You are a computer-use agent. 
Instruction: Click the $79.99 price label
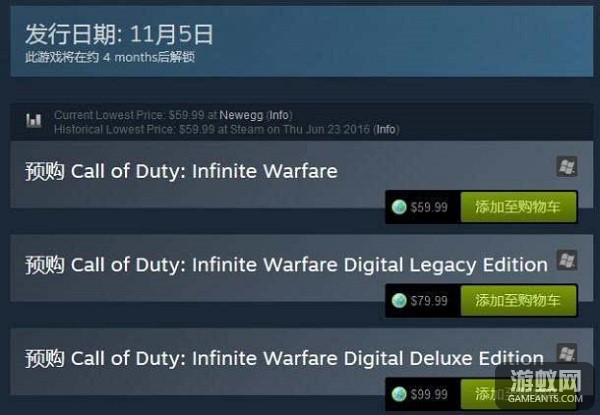click(429, 301)
